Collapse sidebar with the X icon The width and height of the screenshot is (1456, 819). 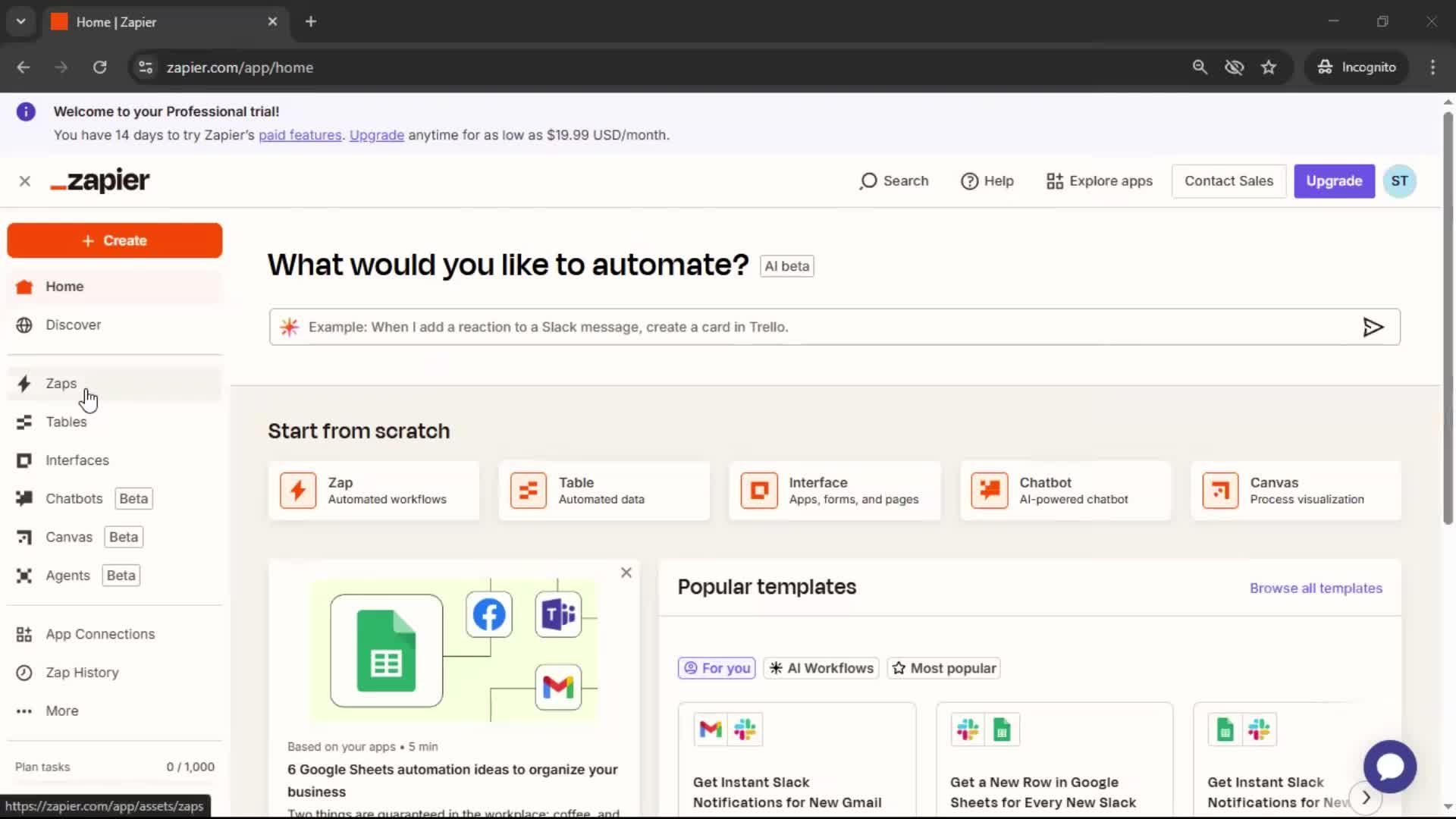pos(25,181)
